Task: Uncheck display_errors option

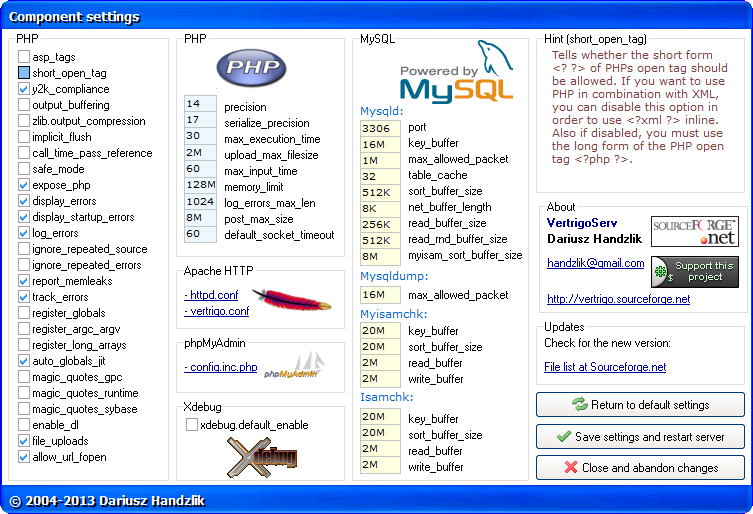Action: (x=24, y=201)
